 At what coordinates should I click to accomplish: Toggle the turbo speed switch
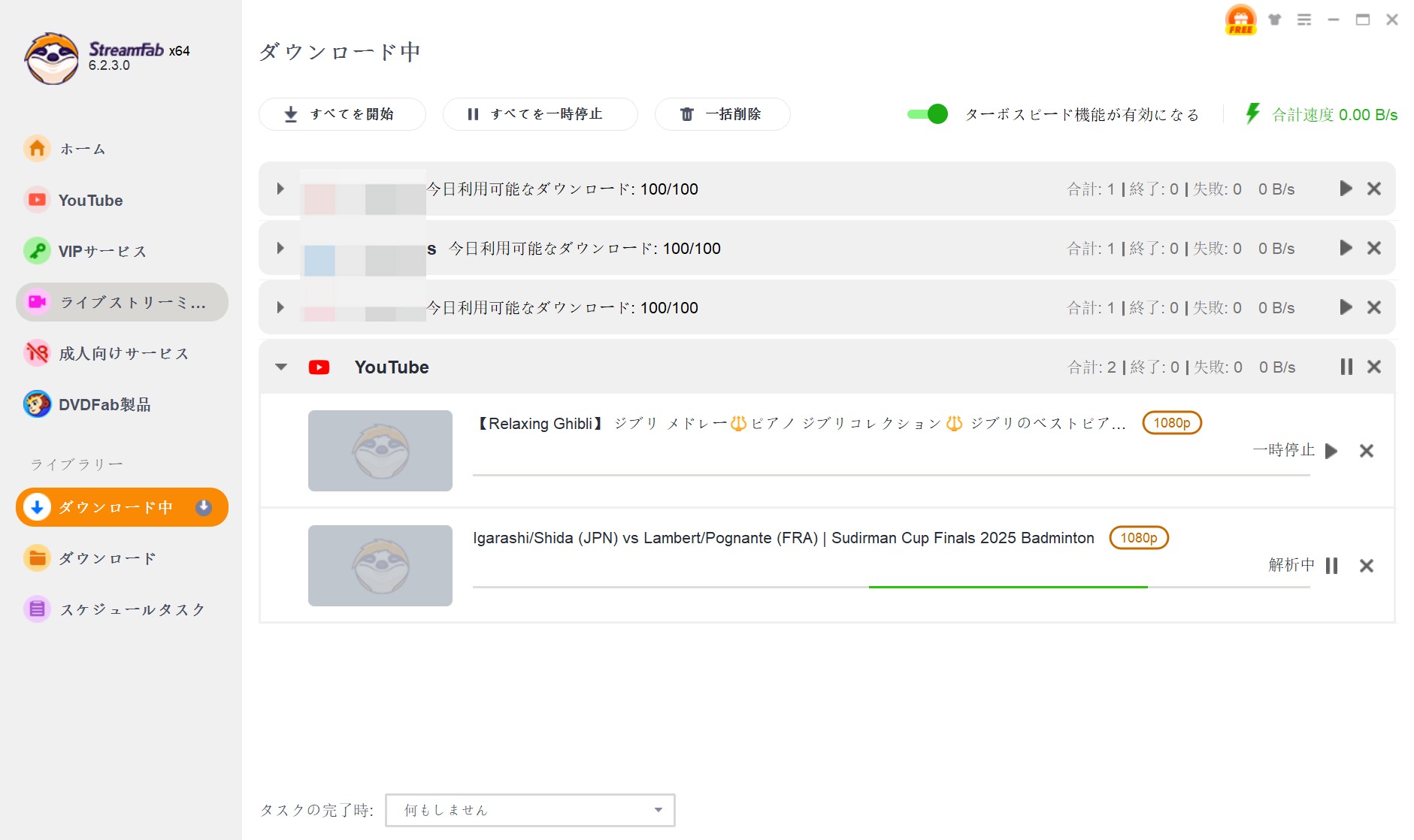coord(927,114)
